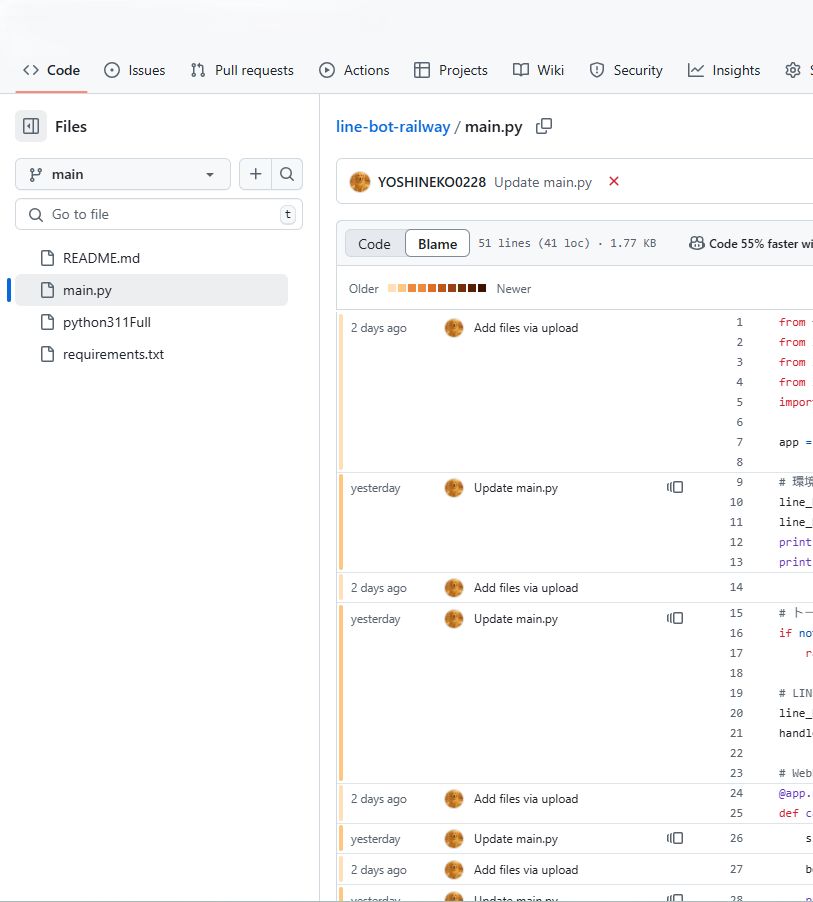This screenshot has height=902, width=813.
Task: Open the Update main.py commit link
Action: point(542,182)
